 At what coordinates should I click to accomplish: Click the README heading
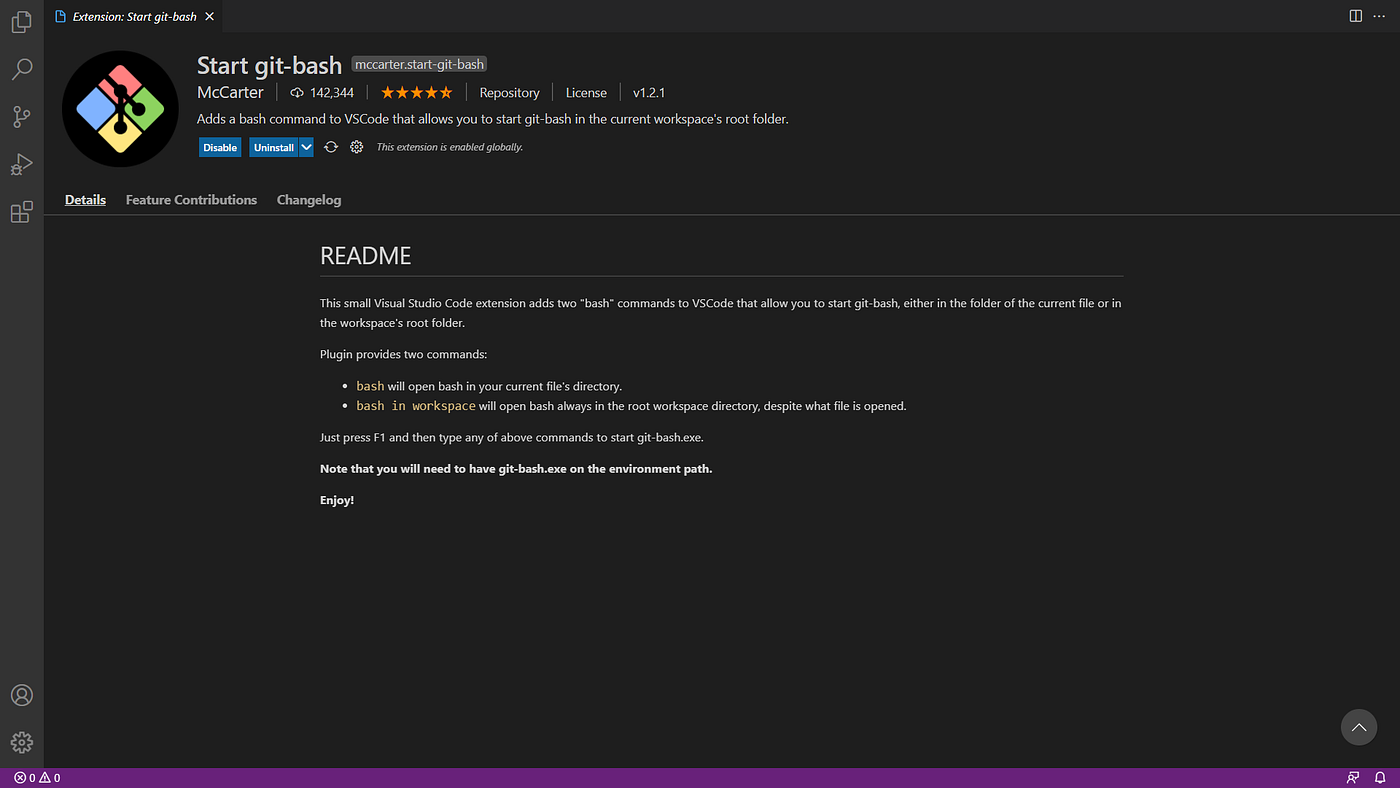coord(366,256)
